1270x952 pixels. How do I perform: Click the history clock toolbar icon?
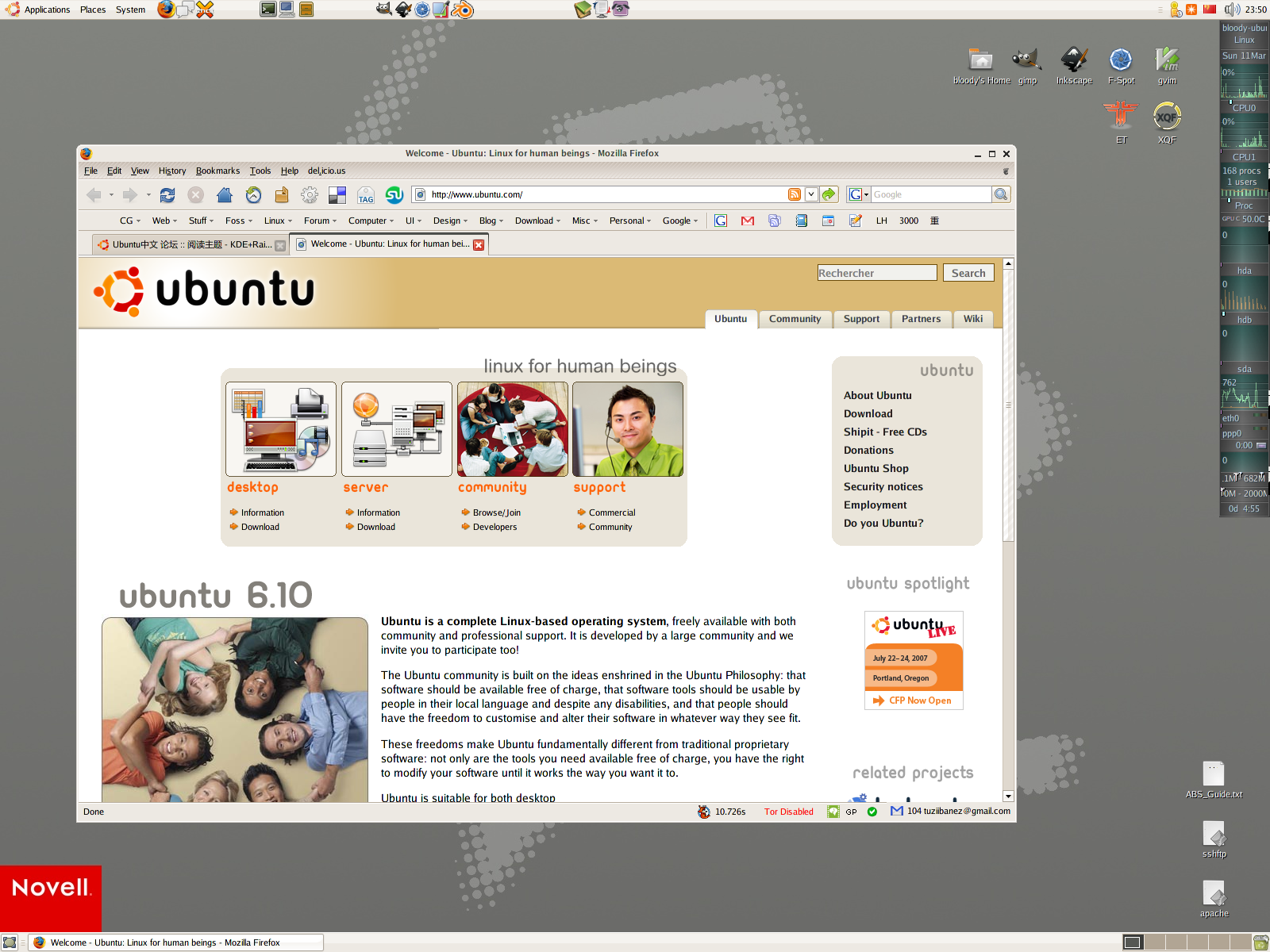tap(253, 195)
